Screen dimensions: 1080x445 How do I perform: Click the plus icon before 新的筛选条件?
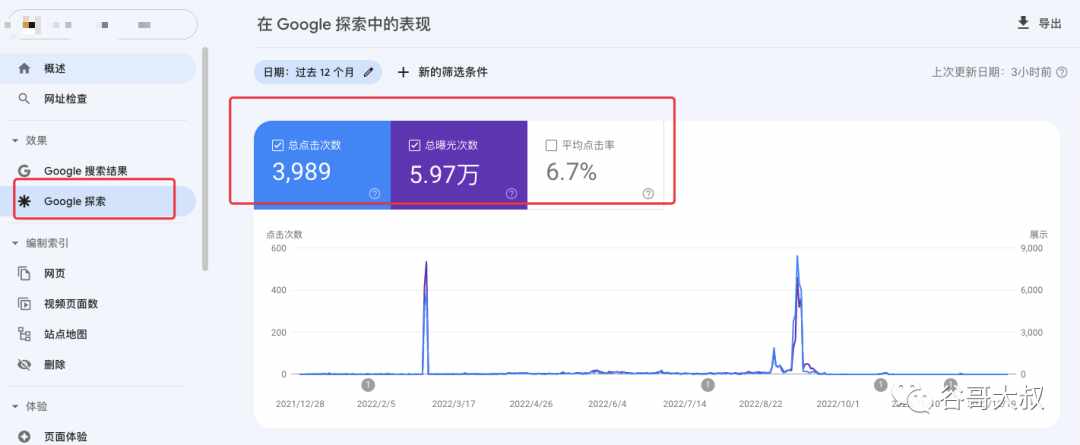click(404, 72)
